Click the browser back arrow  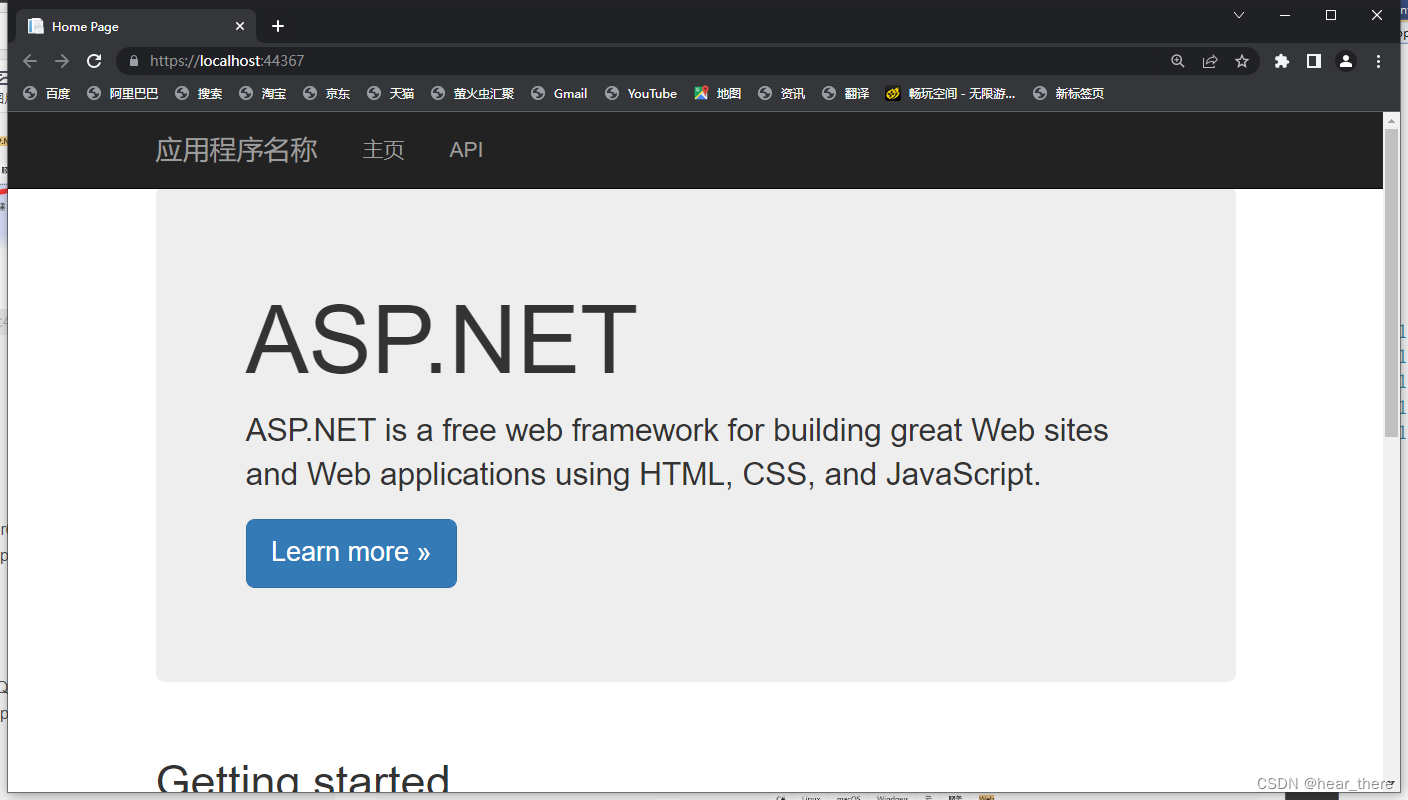coord(30,61)
